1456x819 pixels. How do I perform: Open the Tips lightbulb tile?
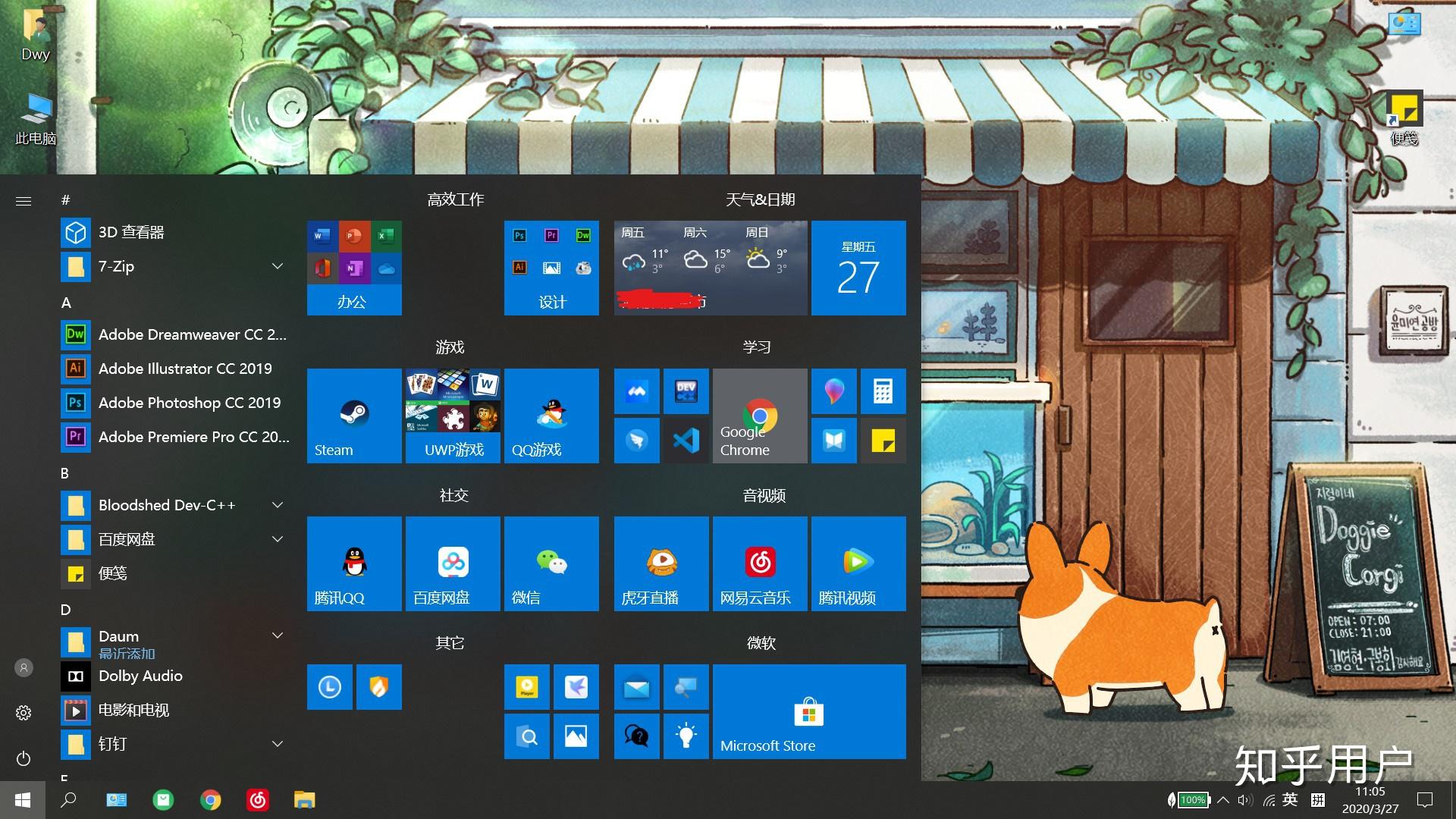click(686, 736)
